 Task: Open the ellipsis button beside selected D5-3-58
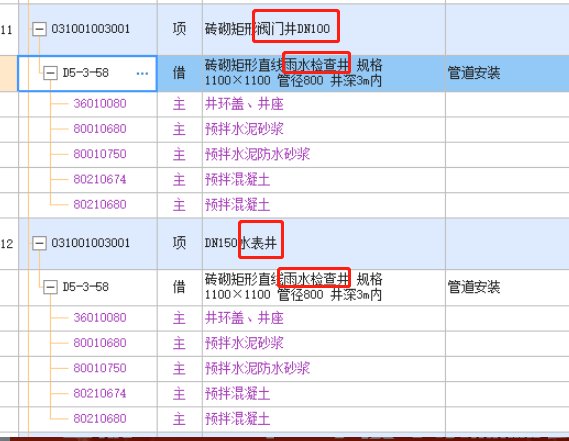(x=142, y=74)
